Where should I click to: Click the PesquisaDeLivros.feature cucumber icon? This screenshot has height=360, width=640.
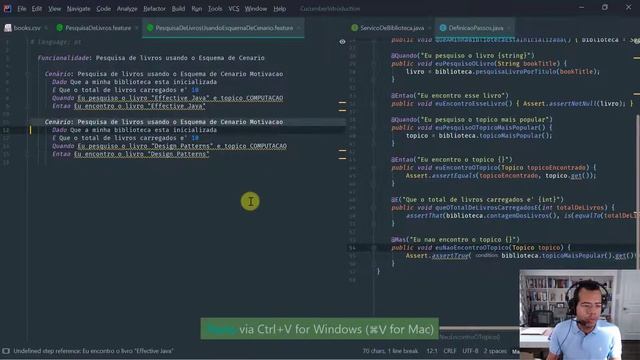(60, 28)
